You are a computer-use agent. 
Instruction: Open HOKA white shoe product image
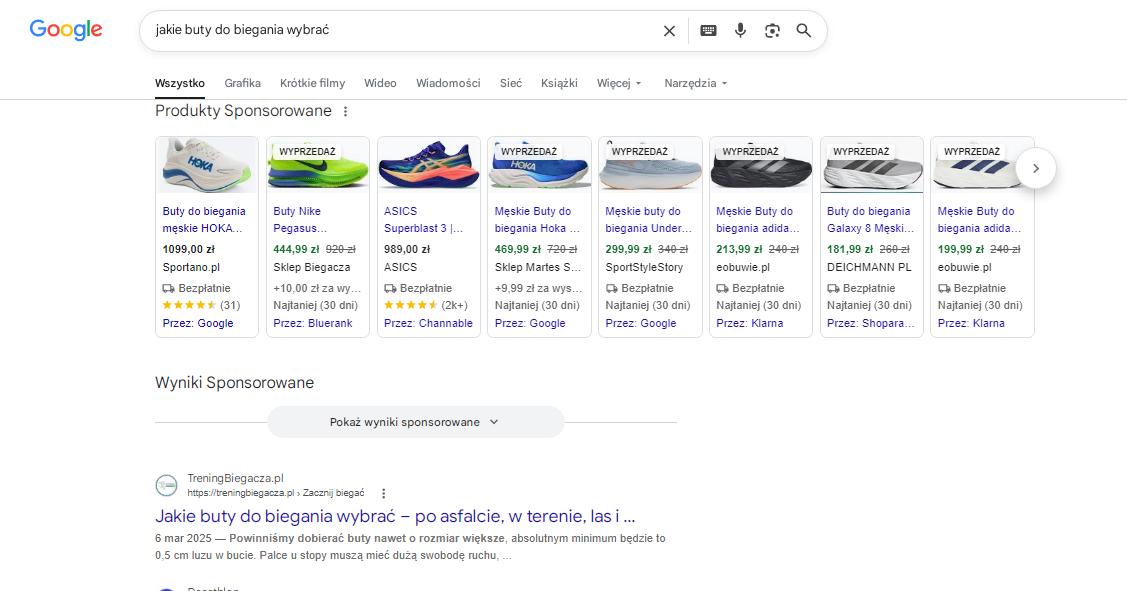click(x=207, y=165)
